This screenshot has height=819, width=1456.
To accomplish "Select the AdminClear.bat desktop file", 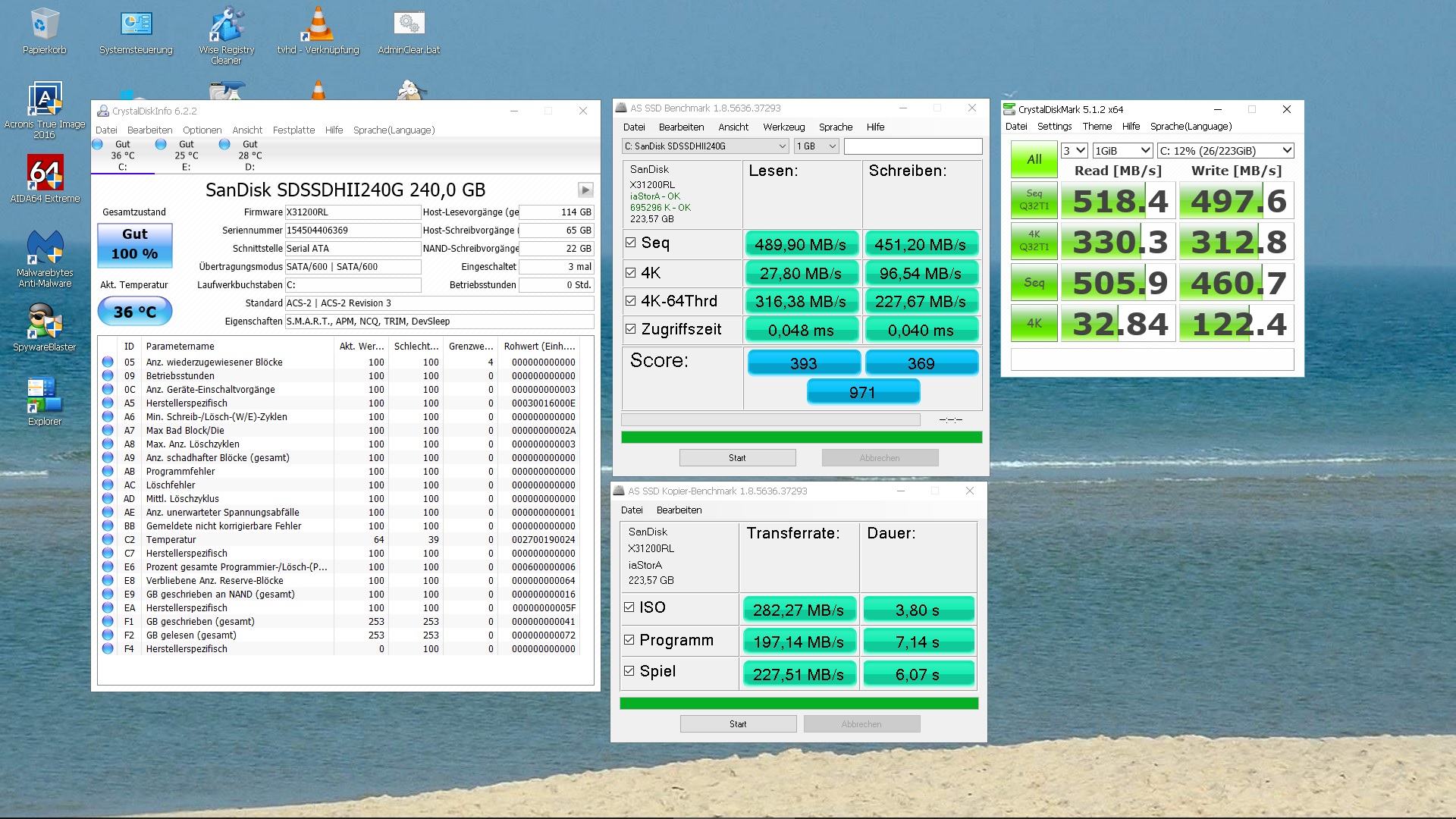I will (409, 30).
